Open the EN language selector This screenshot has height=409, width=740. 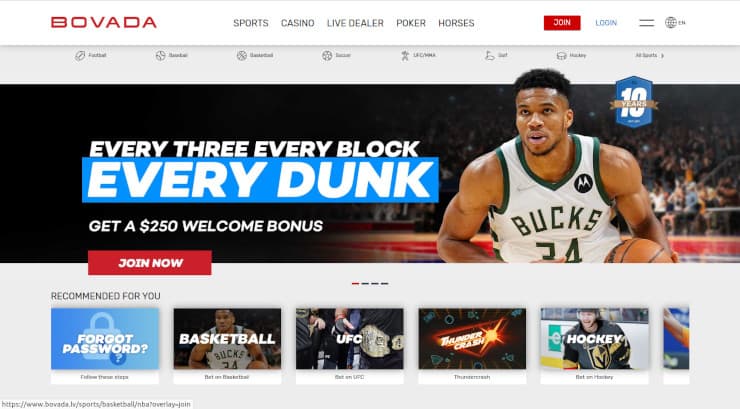(682, 23)
